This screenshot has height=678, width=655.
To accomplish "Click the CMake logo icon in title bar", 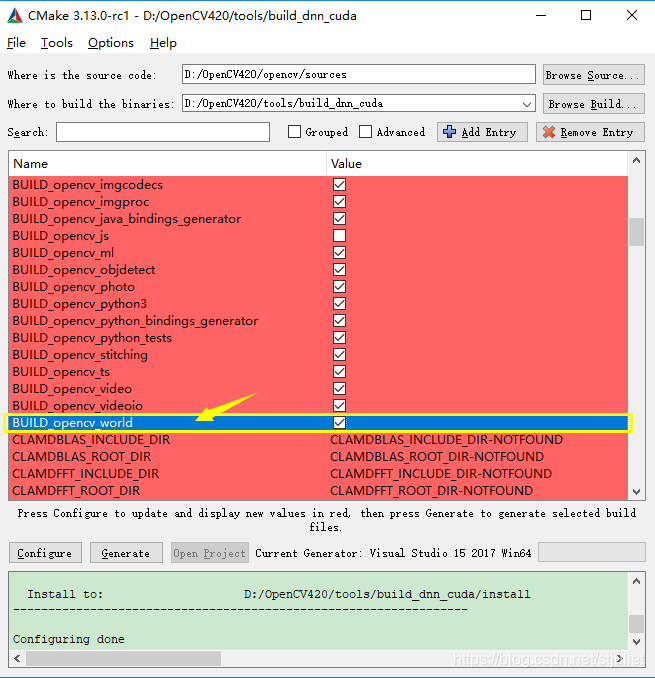I will coord(15,16).
